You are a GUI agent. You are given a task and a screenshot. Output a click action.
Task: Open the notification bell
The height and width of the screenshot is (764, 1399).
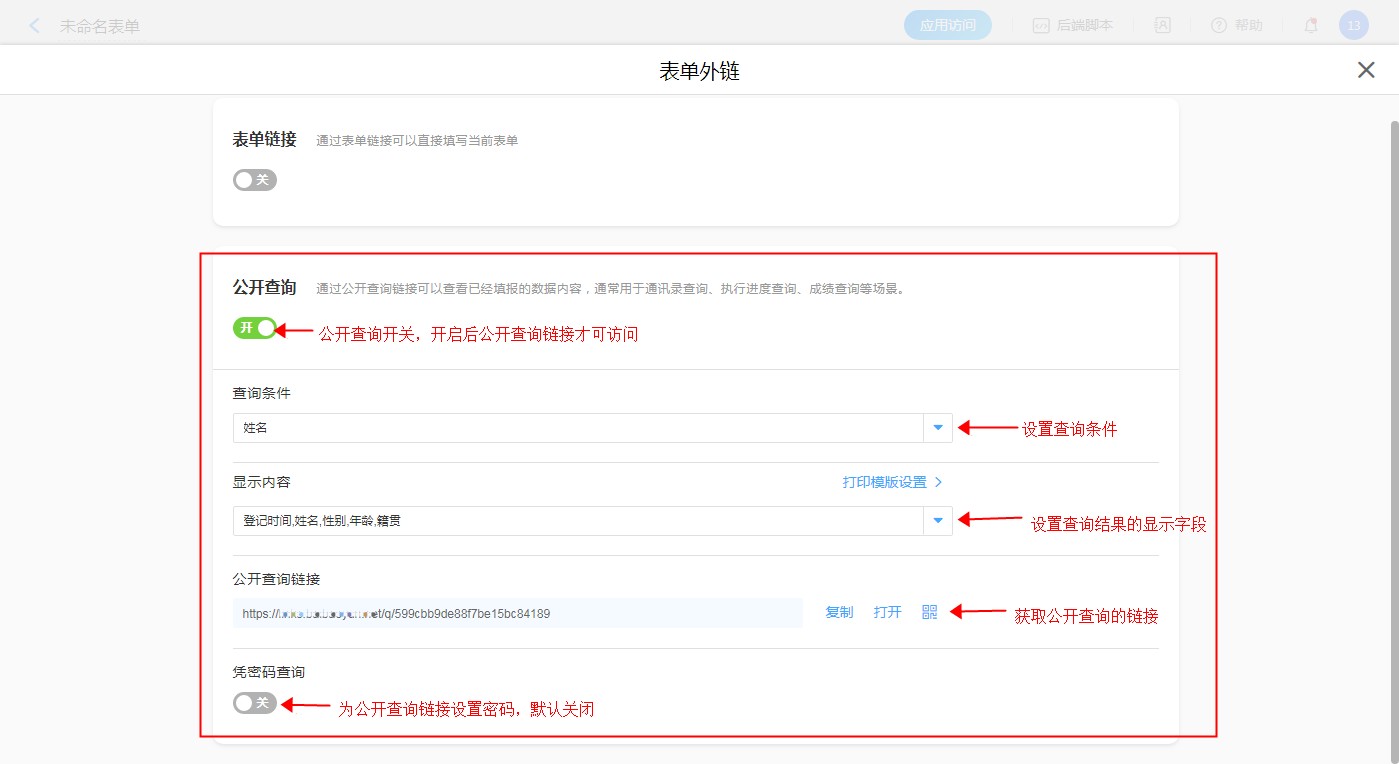coord(1310,26)
